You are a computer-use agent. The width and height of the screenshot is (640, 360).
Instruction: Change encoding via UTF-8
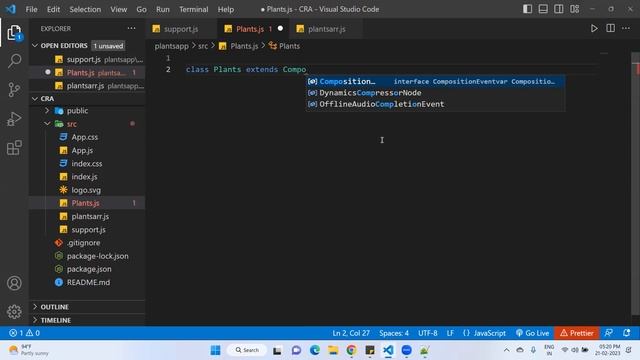pos(427,333)
